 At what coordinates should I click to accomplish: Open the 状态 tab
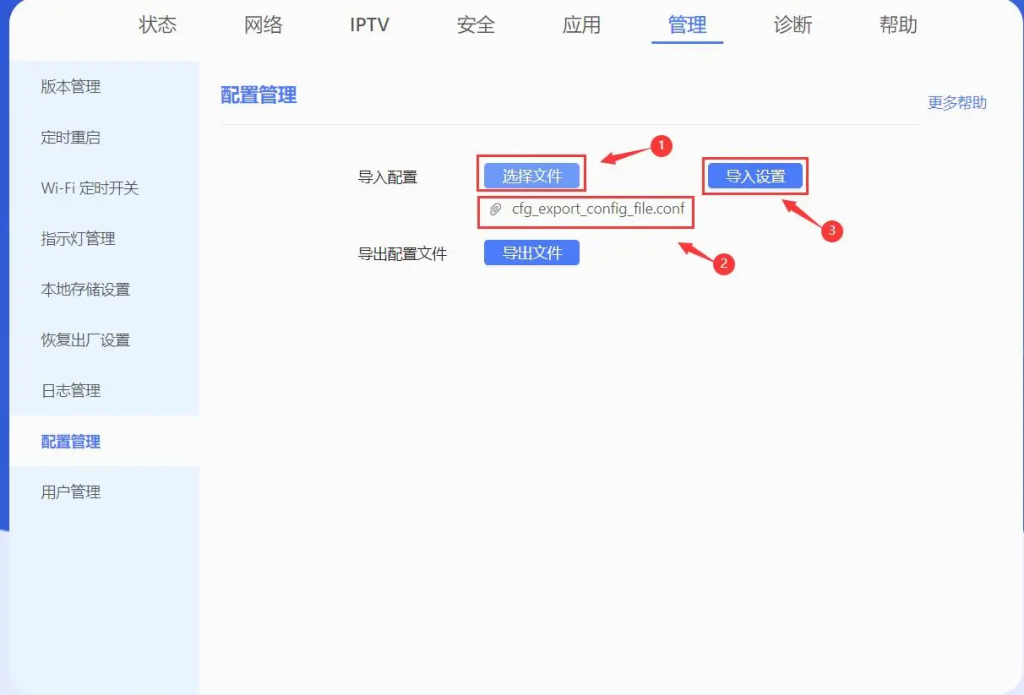[x=157, y=25]
